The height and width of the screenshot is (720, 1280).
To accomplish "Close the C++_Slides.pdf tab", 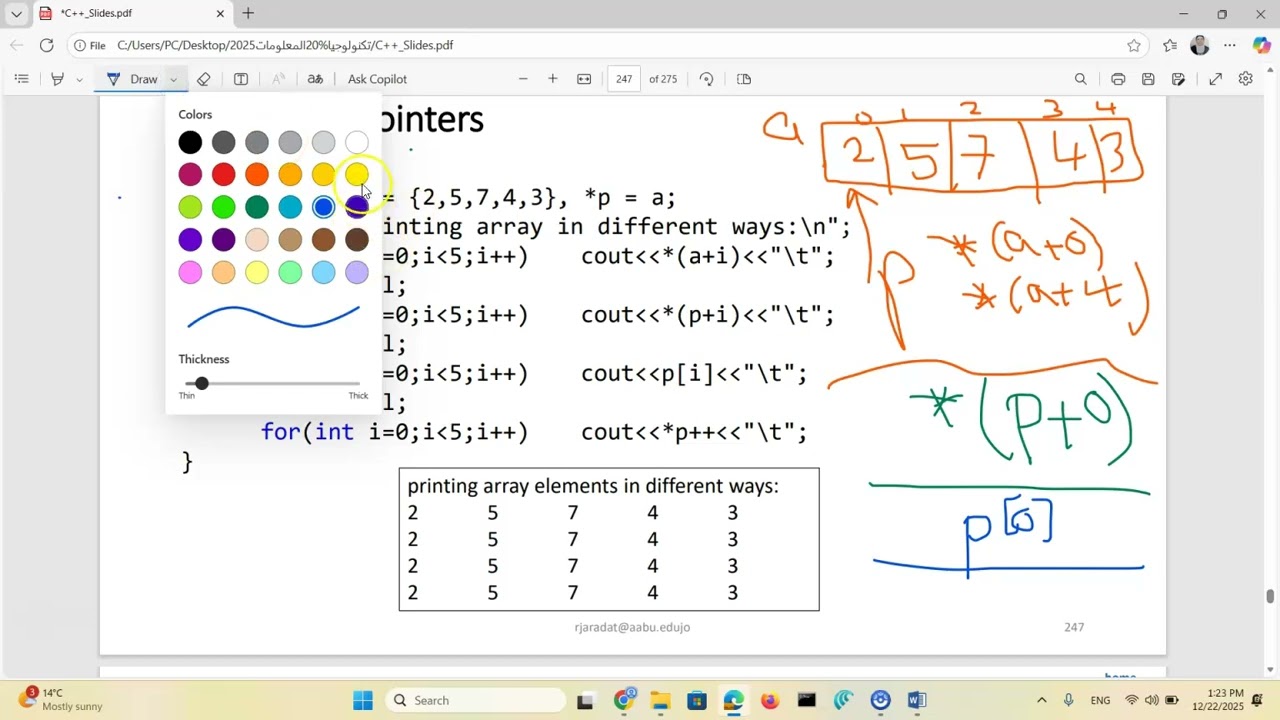I will [x=221, y=14].
